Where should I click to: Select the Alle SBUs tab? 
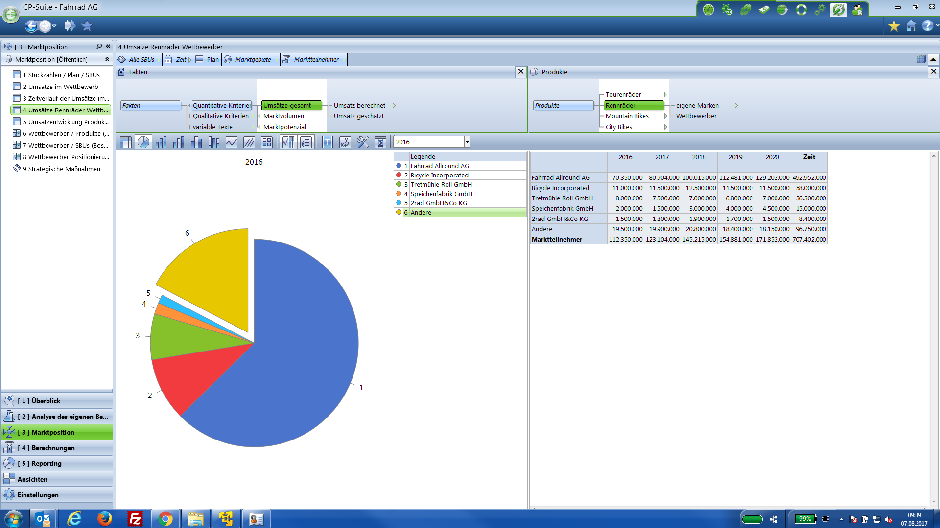(x=137, y=59)
